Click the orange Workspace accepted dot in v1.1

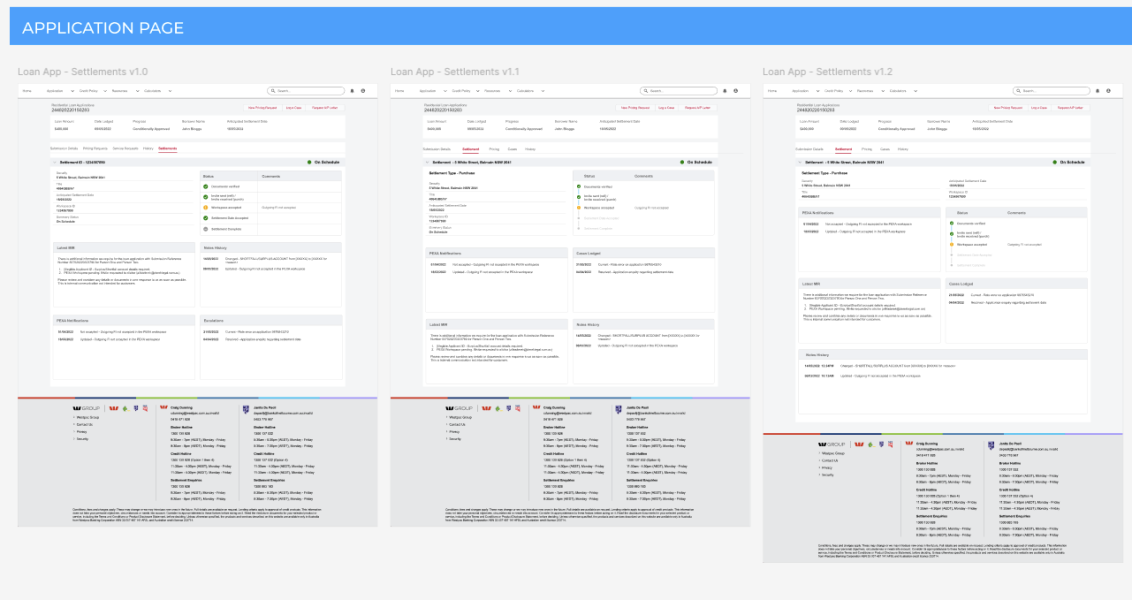pos(578,208)
